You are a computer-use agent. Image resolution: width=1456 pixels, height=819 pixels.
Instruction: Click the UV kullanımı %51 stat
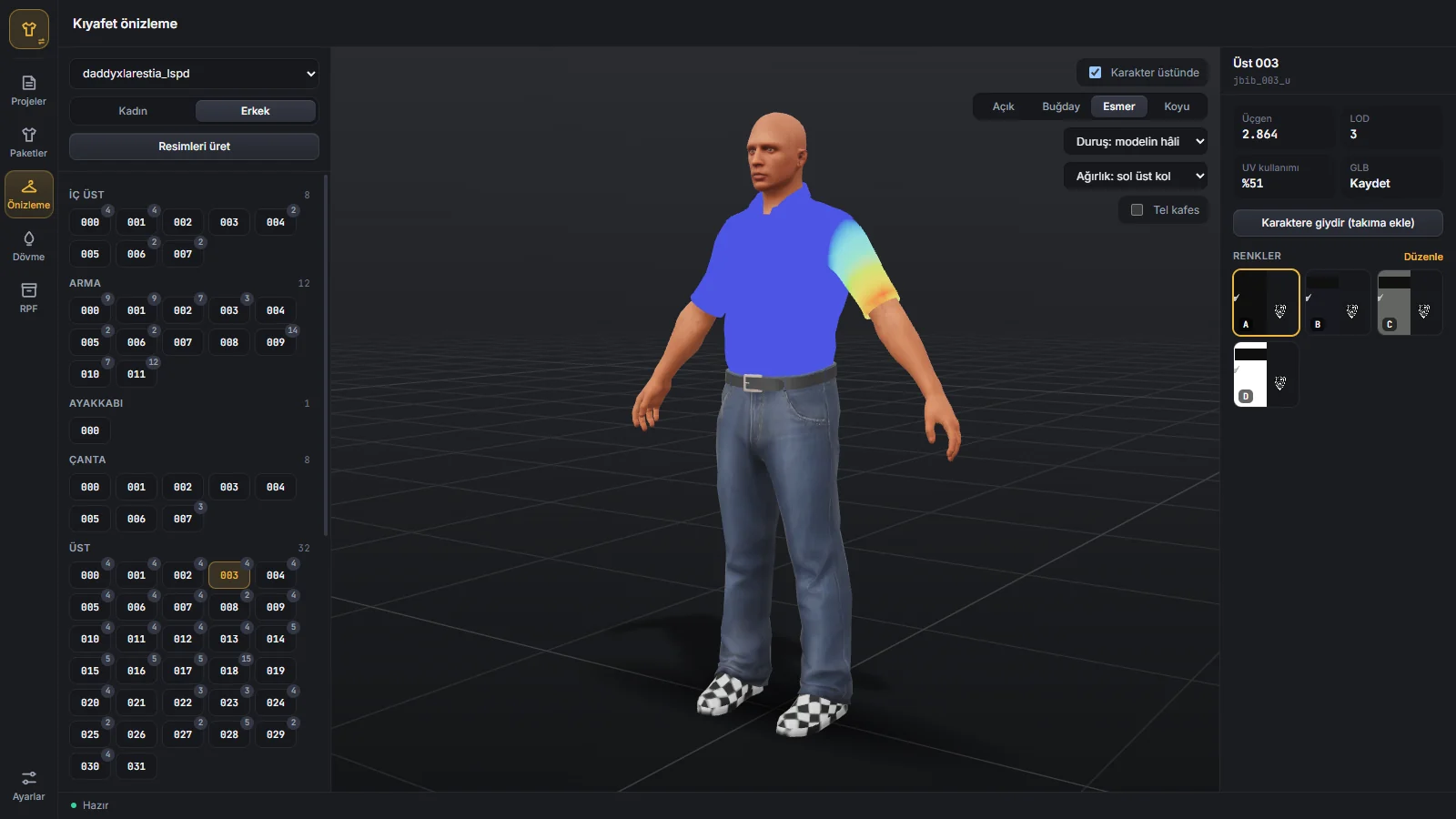(x=1283, y=177)
